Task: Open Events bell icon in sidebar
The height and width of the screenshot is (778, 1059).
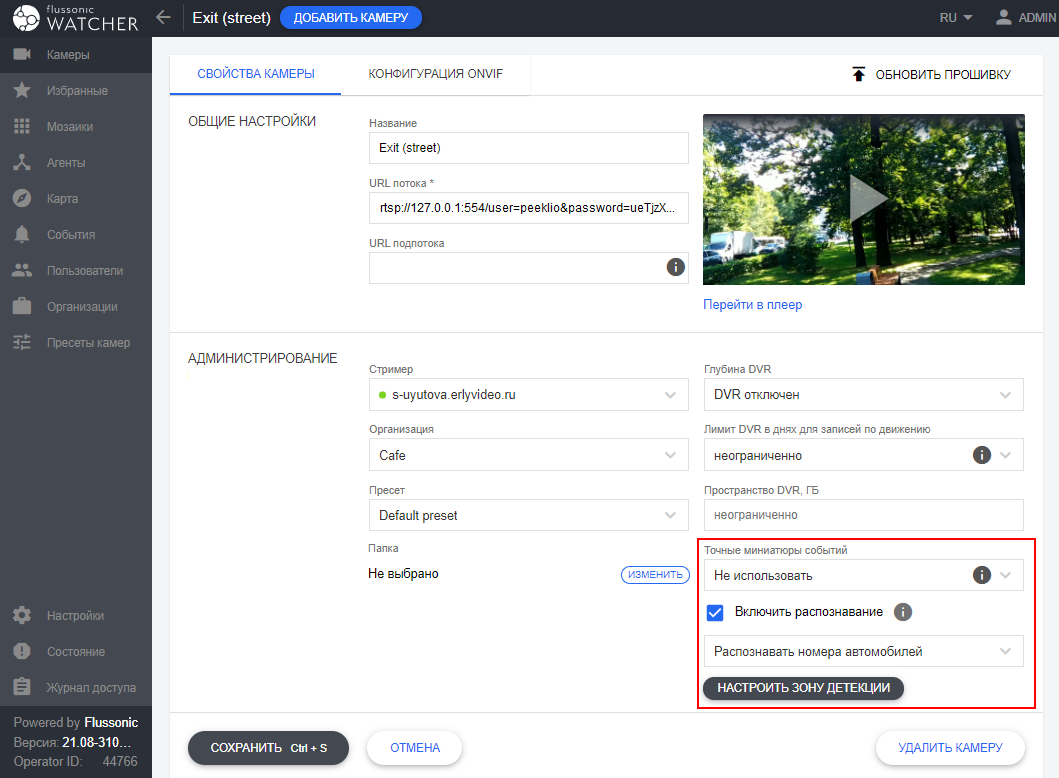Action: point(22,235)
